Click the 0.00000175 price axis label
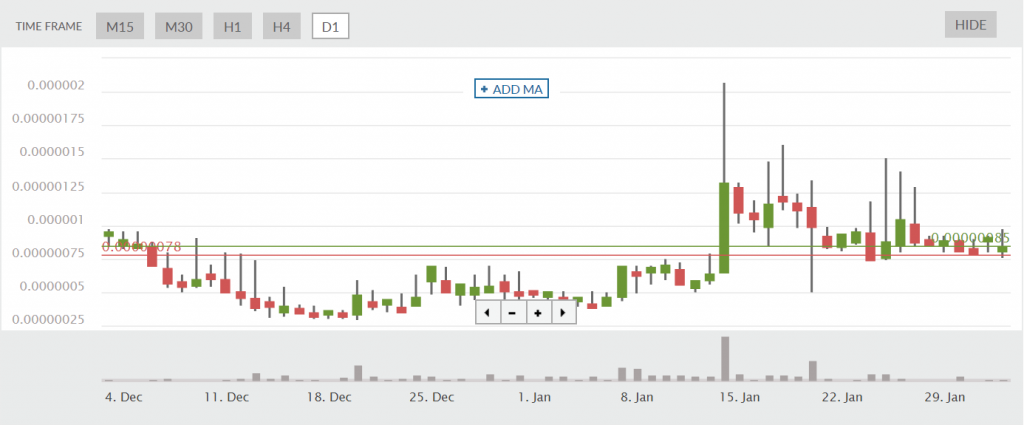1024x425 pixels. (x=50, y=119)
